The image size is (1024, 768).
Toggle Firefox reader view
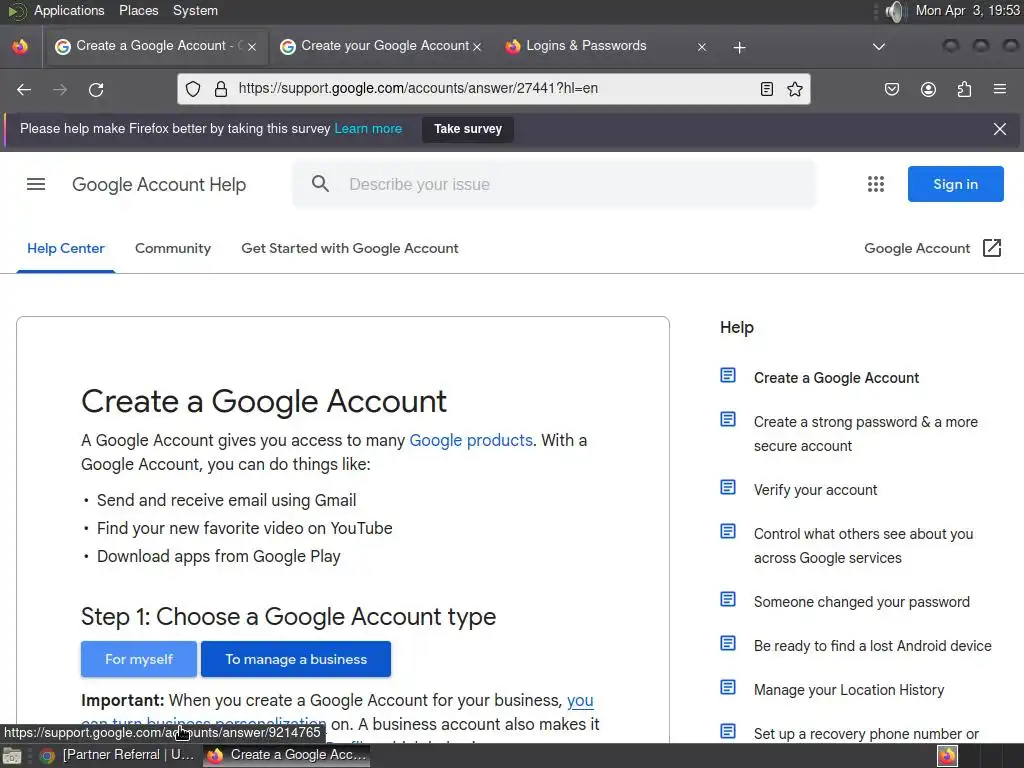[767, 89]
